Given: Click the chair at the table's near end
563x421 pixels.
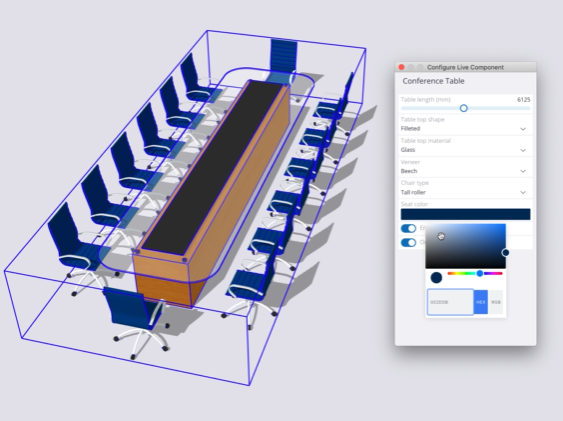Looking at the screenshot, I should click(136, 321).
